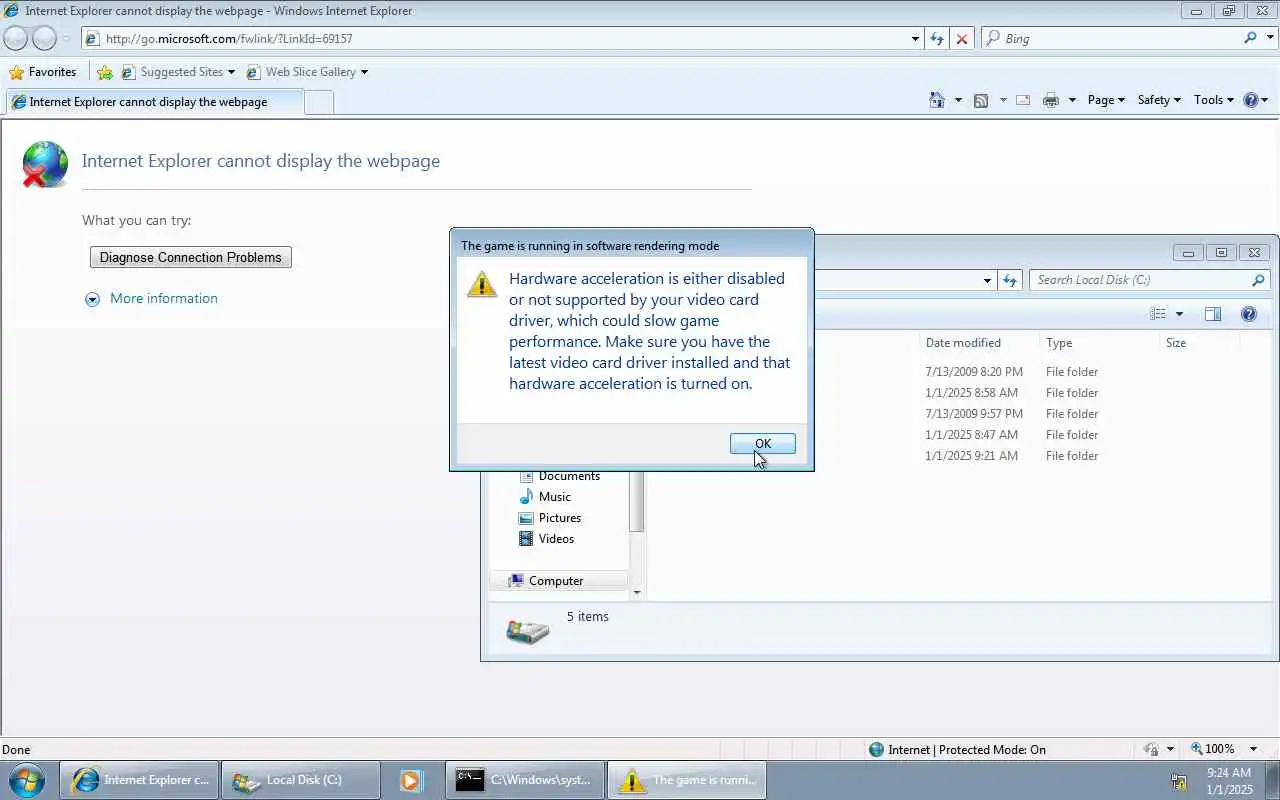
Task: Open the Home button dropdown arrow
Action: 958,100
